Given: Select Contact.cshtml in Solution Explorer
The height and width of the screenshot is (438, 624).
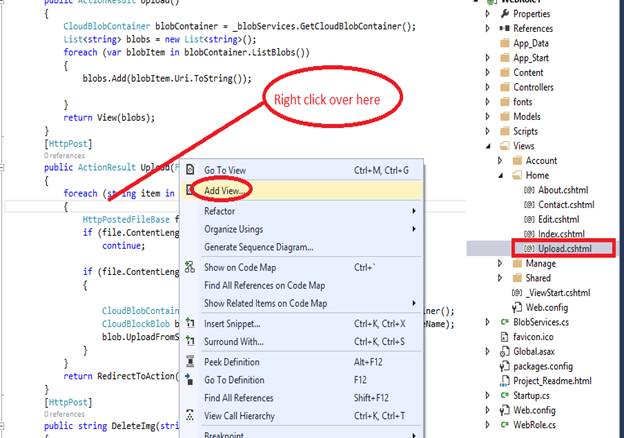Looking at the screenshot, I should [x=566, y=205].
